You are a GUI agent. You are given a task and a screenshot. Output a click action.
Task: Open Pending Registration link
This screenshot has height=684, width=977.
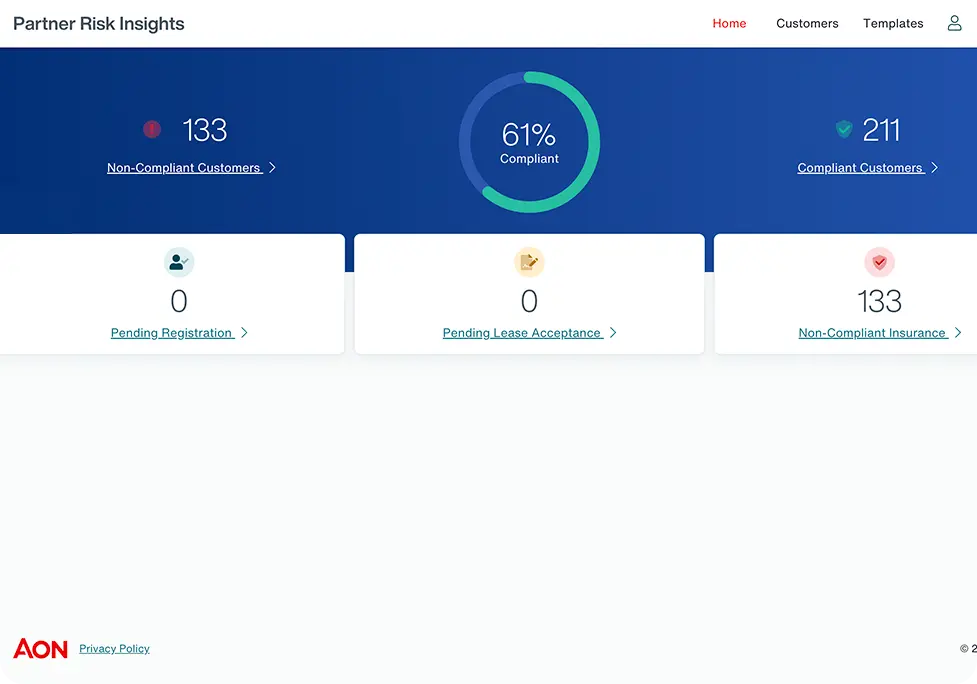tap(173, 333)
